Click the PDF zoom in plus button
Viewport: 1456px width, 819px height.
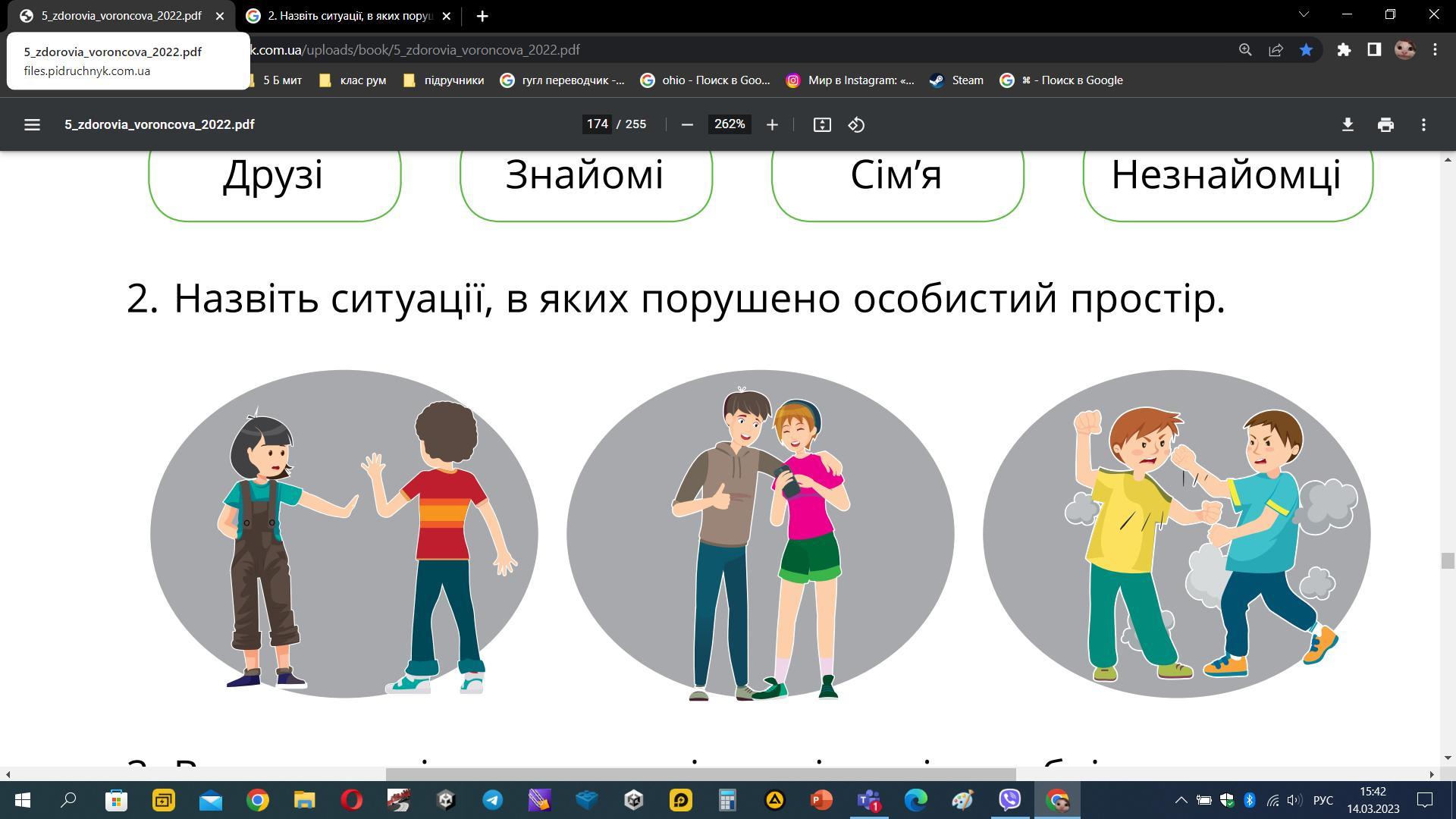(772, 124)
